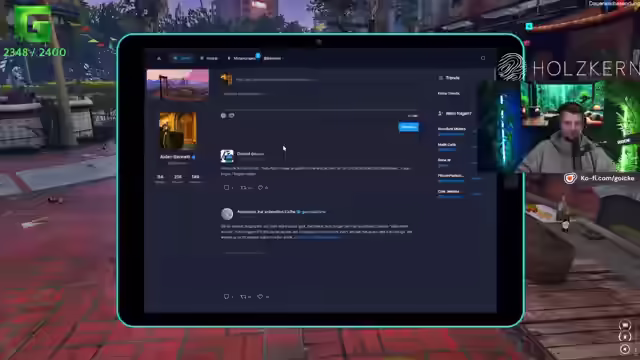Click the GIF icon beside the emoji icon
The height and width of the screenshot is (360, 640).
[231, 116]
